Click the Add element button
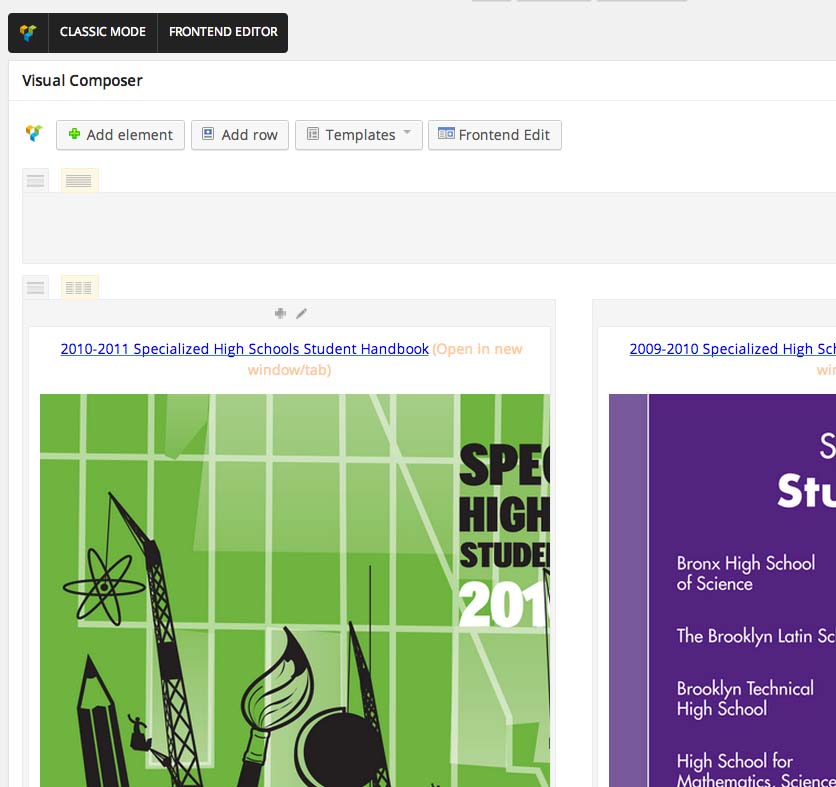Screen dimensions: 836x787 point(120,135)
